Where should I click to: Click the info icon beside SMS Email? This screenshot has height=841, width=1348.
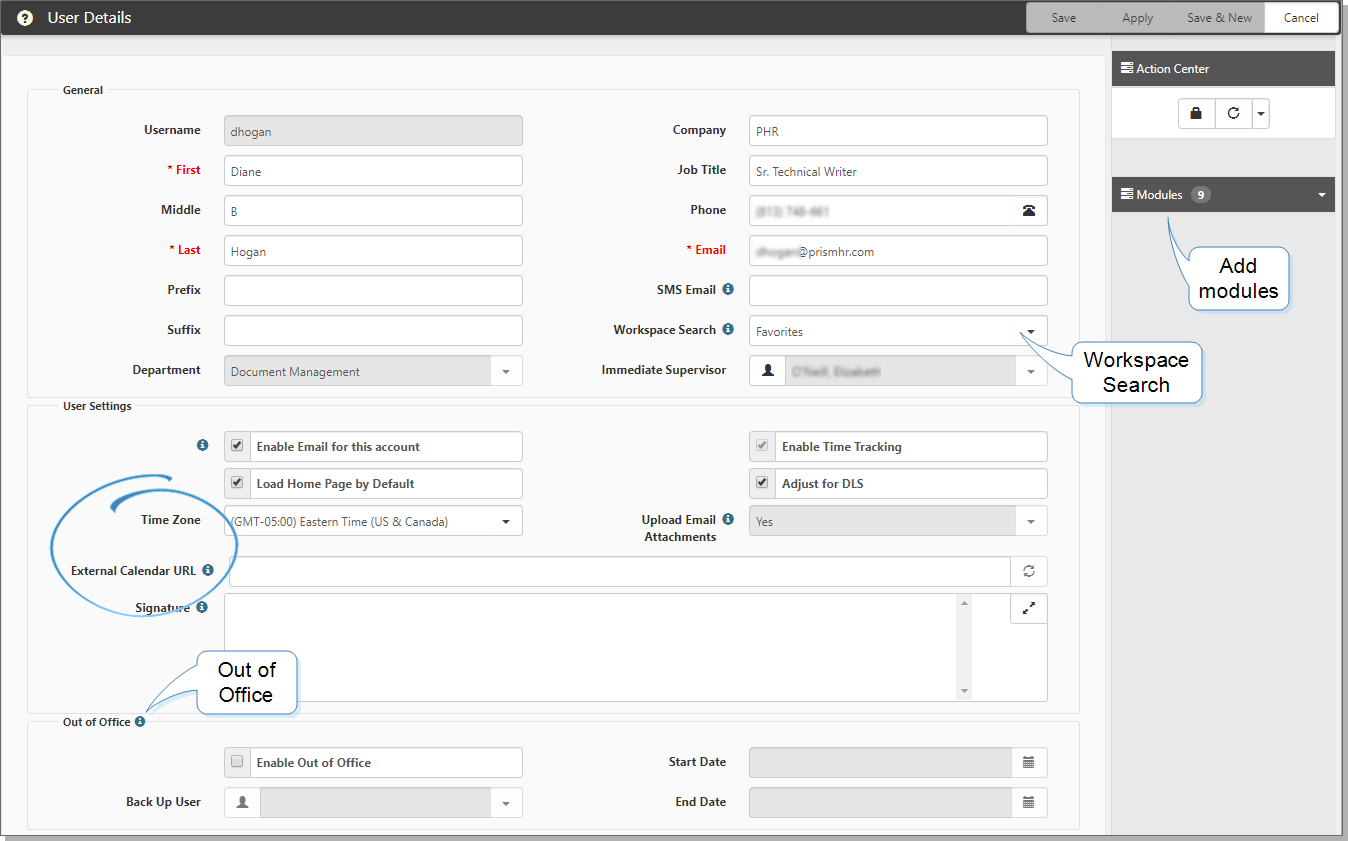tap(728, 290)
